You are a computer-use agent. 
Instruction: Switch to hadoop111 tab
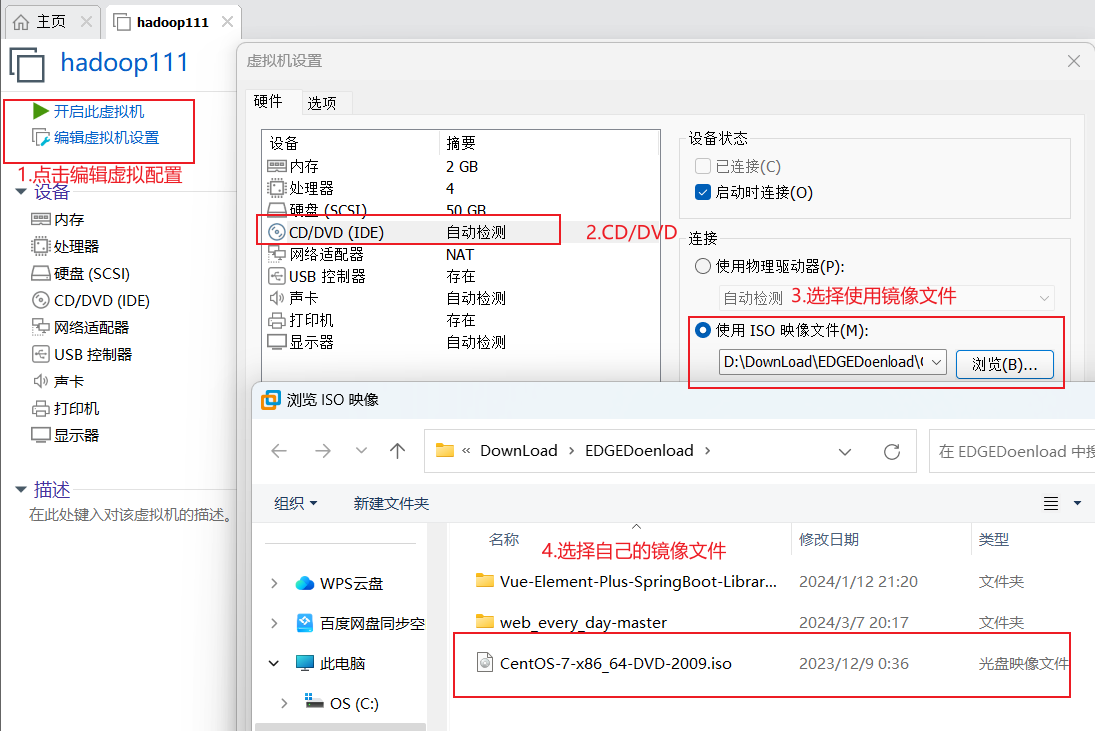coord(172,22)
